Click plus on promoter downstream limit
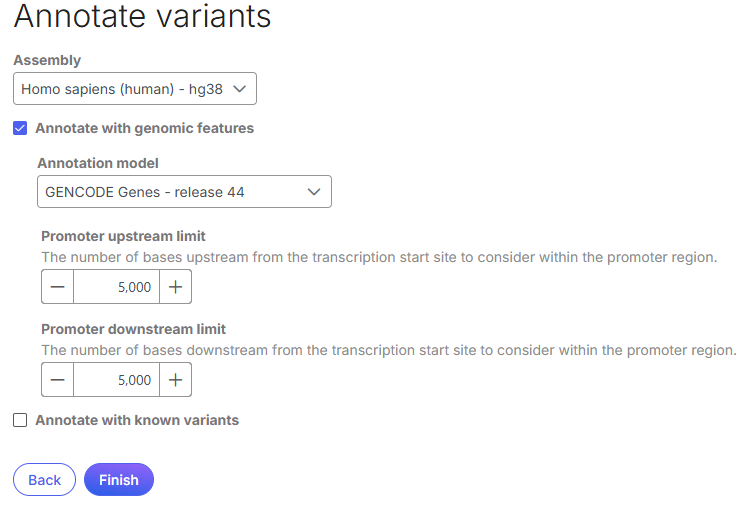The height and width of the screenshot is (516, 748). point(175,380)
